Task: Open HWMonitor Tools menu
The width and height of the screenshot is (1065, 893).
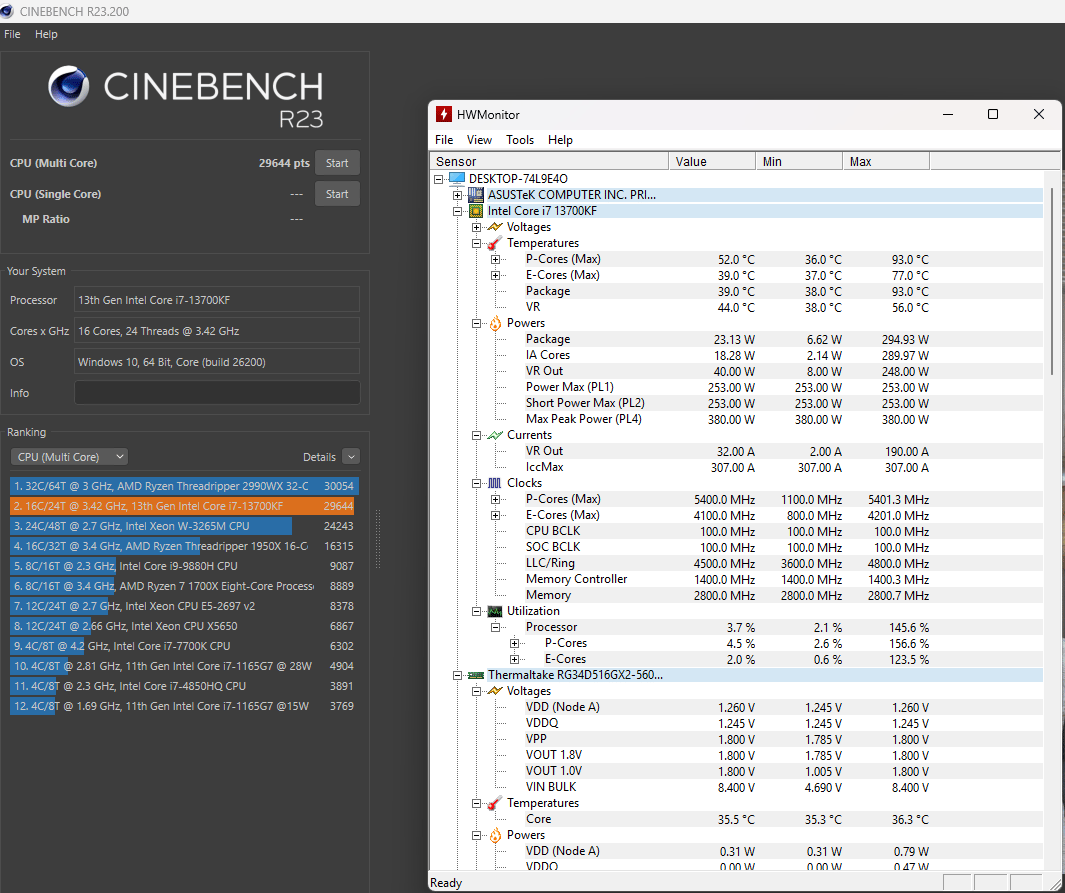Action: pos(520,140)
